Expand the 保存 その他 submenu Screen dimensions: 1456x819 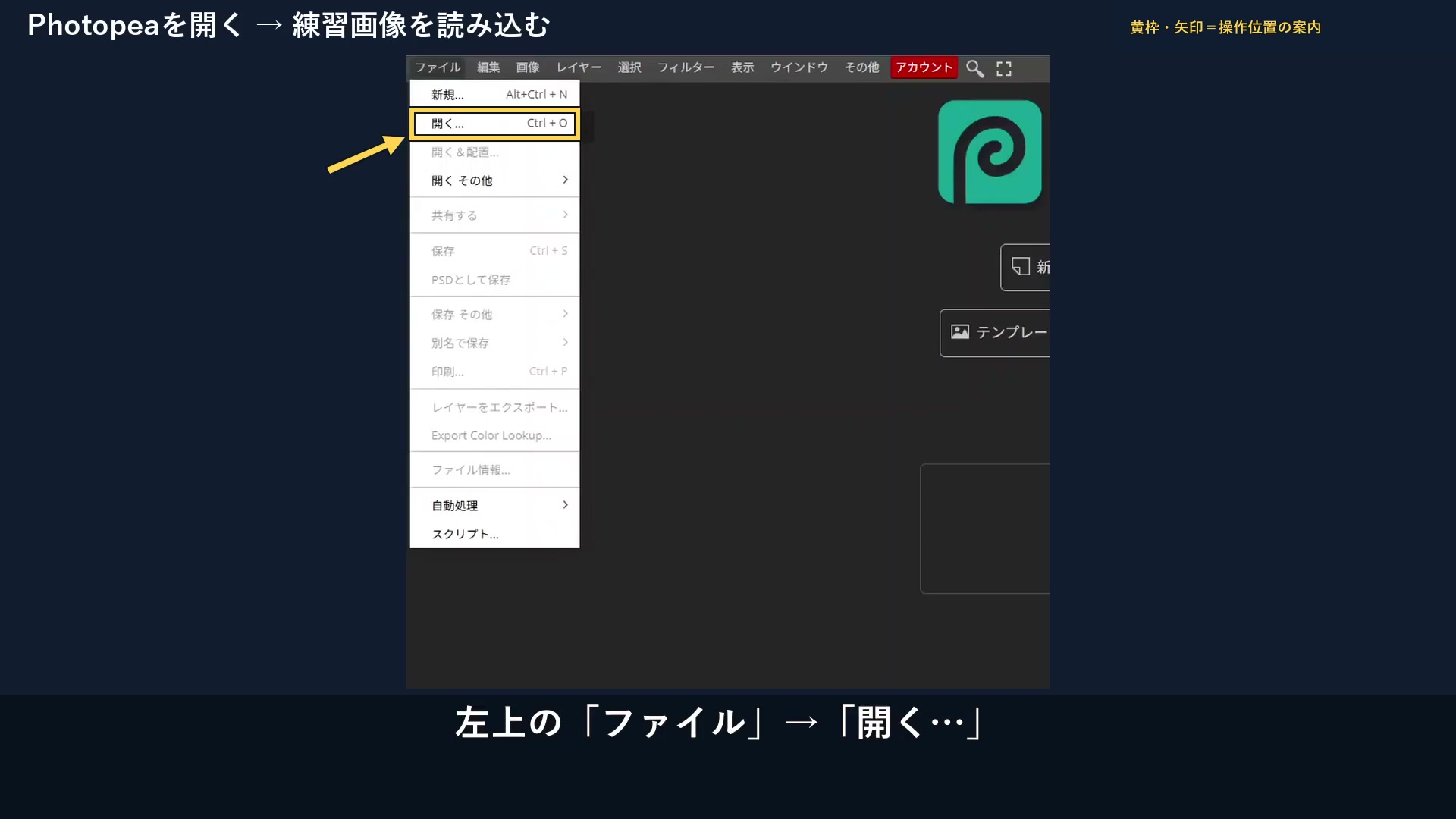pyautogui.click(x=494, y=314)
